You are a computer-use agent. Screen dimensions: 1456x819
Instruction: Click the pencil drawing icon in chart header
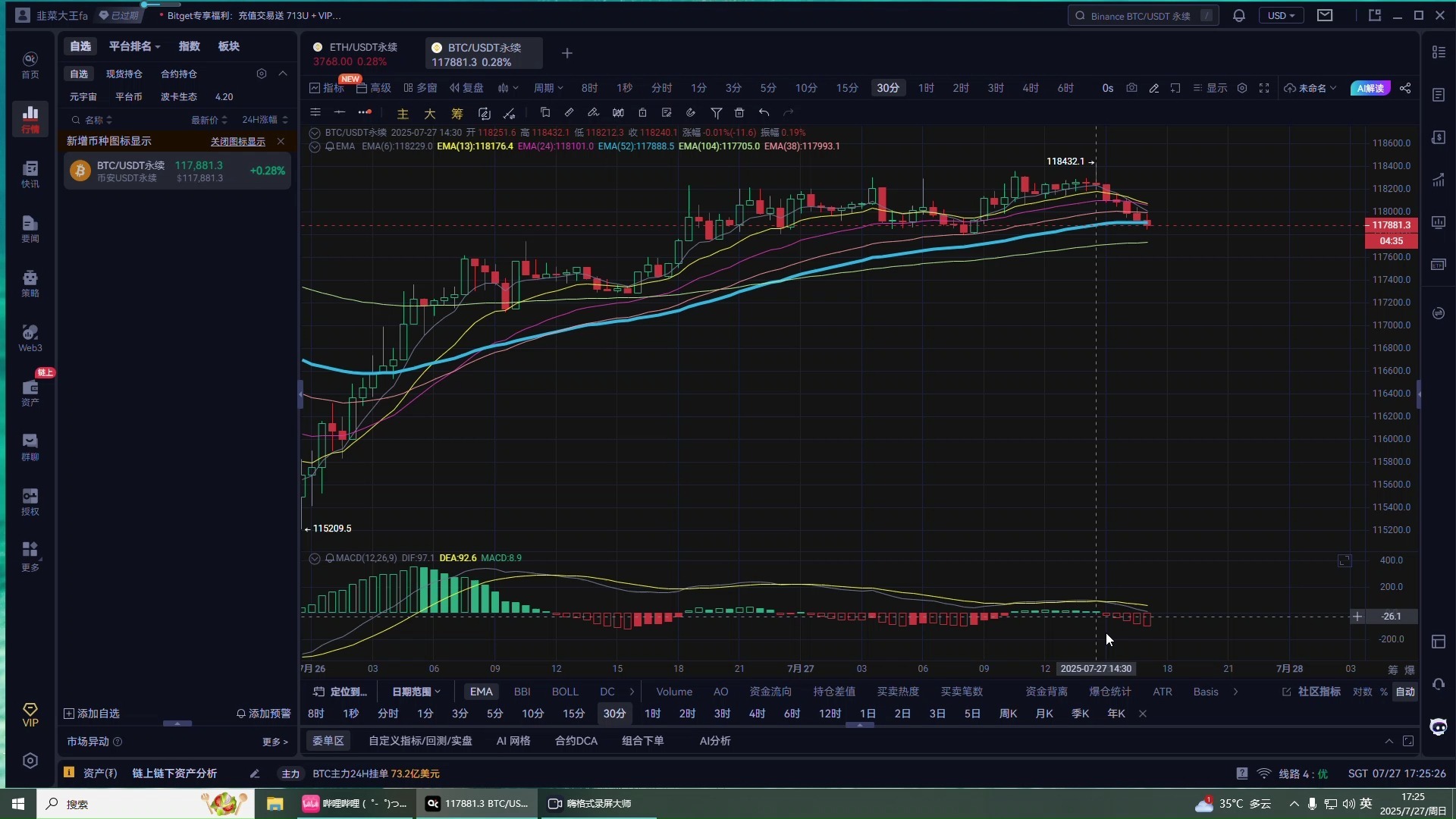pos(1154,88)
